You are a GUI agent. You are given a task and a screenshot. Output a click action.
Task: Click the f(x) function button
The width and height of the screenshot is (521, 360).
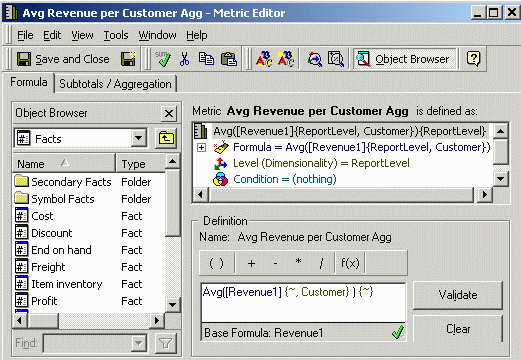click(350, 263)
